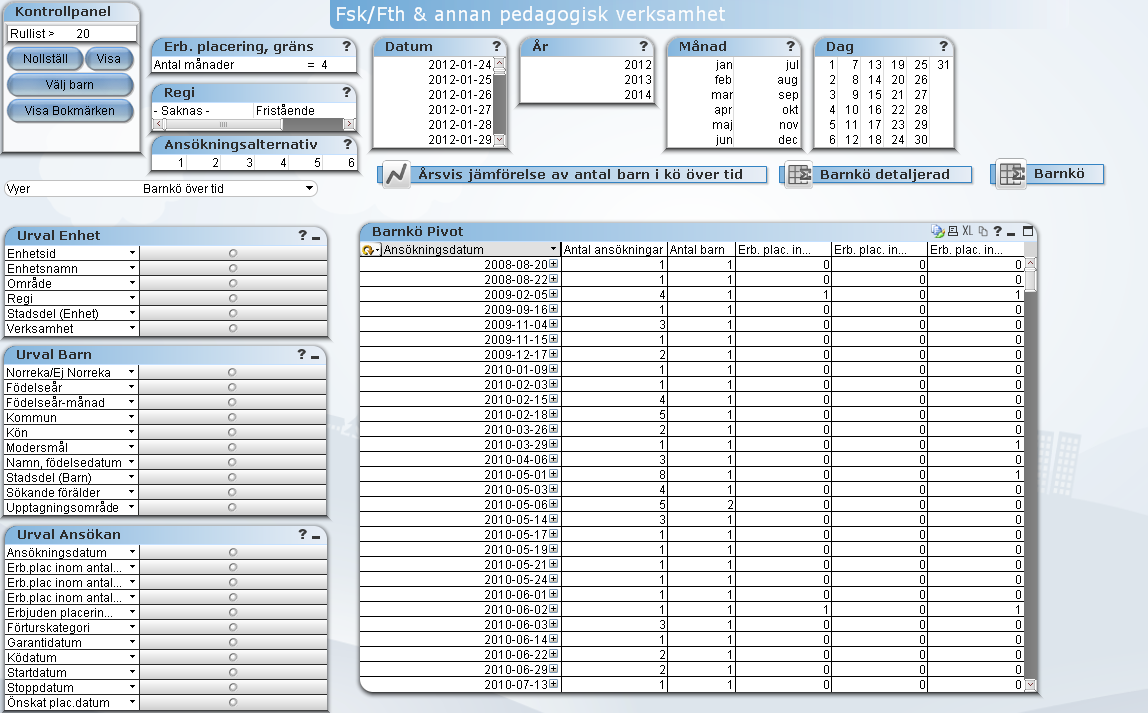
Task: Expand the 2008-08-20 pivot row
Action: pyautogui.click(x=554, y=264)
